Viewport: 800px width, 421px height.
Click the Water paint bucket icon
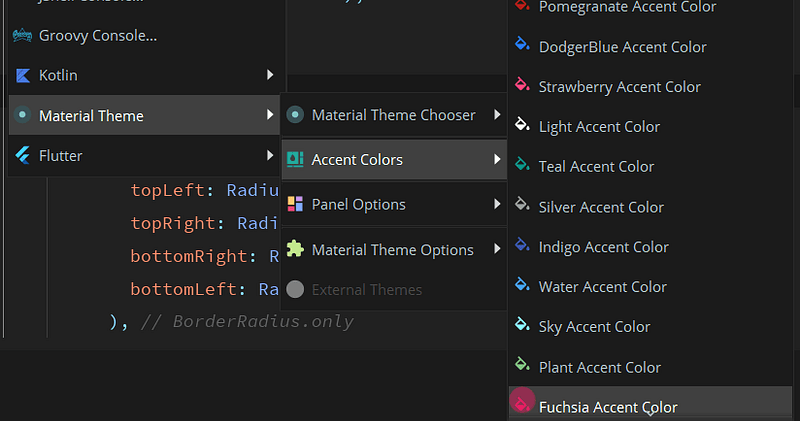coord(522,284)
